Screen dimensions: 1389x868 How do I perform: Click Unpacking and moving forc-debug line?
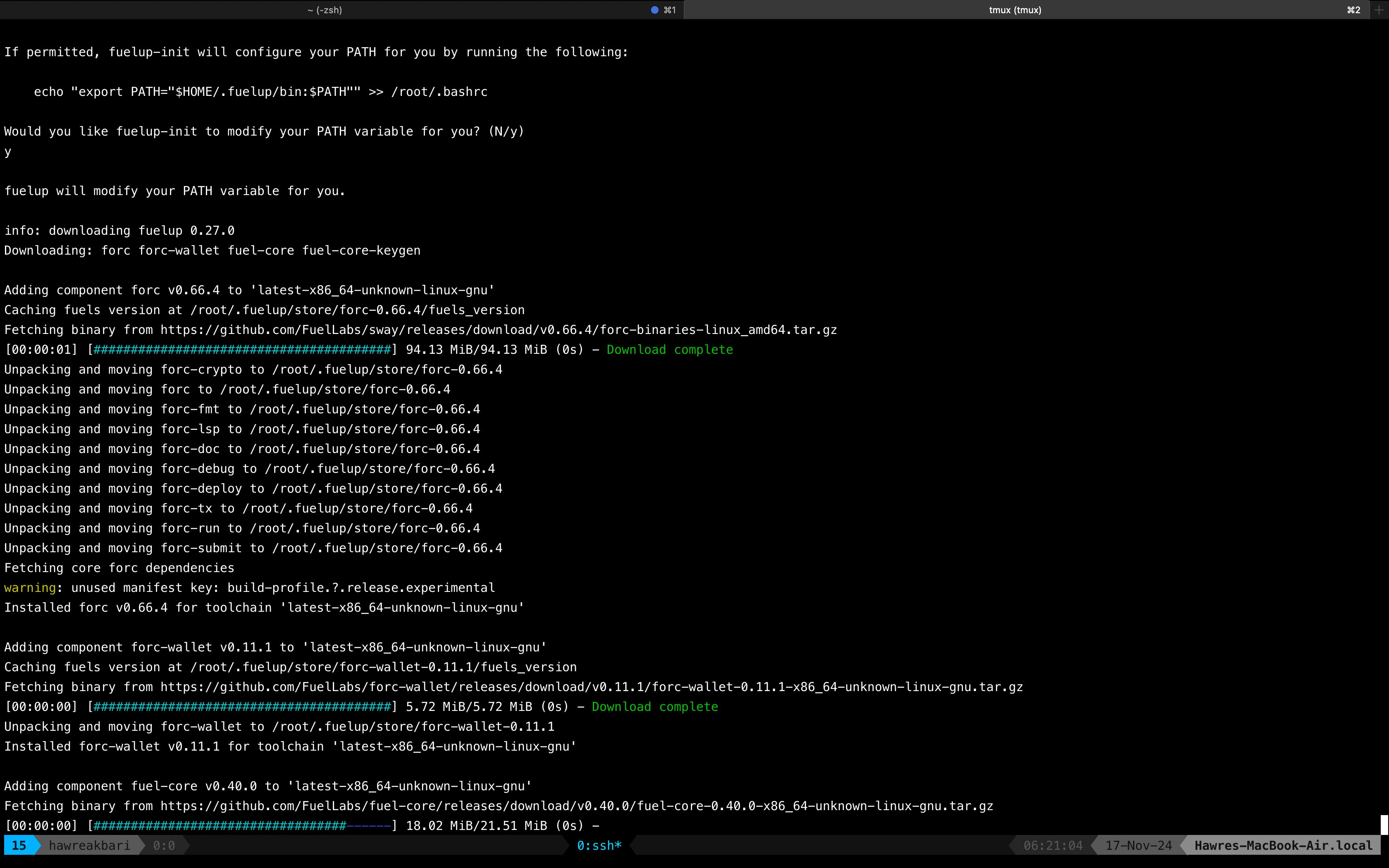[250, 468]
